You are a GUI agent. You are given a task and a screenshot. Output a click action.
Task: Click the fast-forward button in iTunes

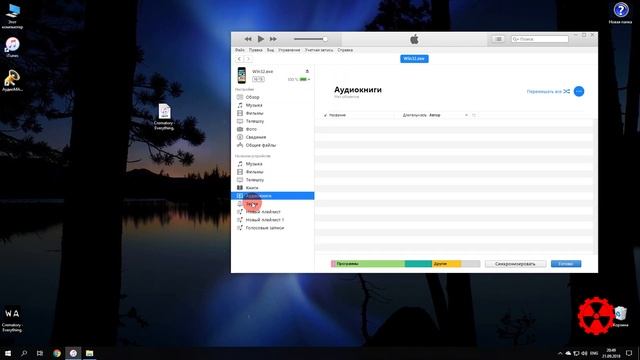point(273,39)
